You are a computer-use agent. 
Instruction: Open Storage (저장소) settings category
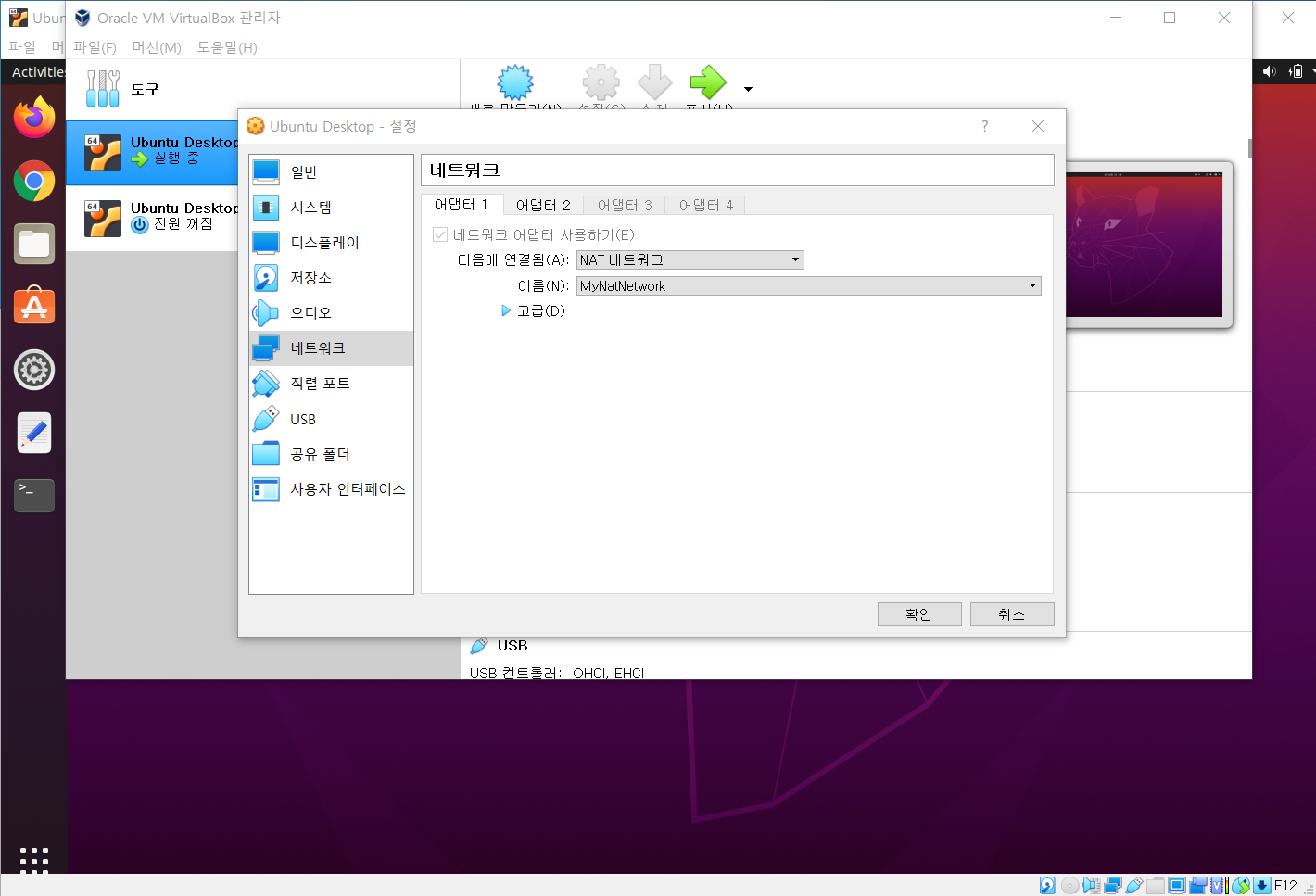coord(331,278)
